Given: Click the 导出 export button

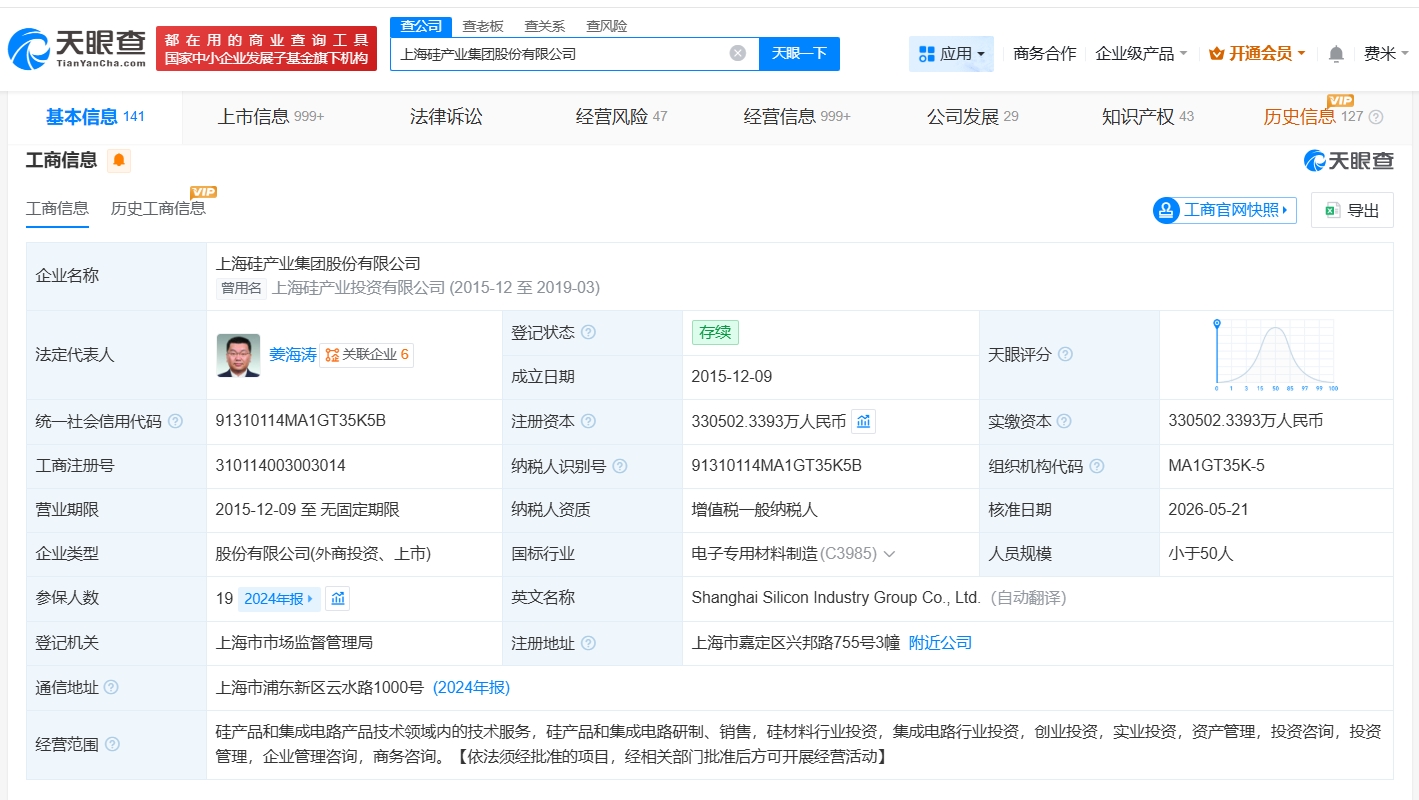Looking at the screenshot, I should click(1352, 210).
